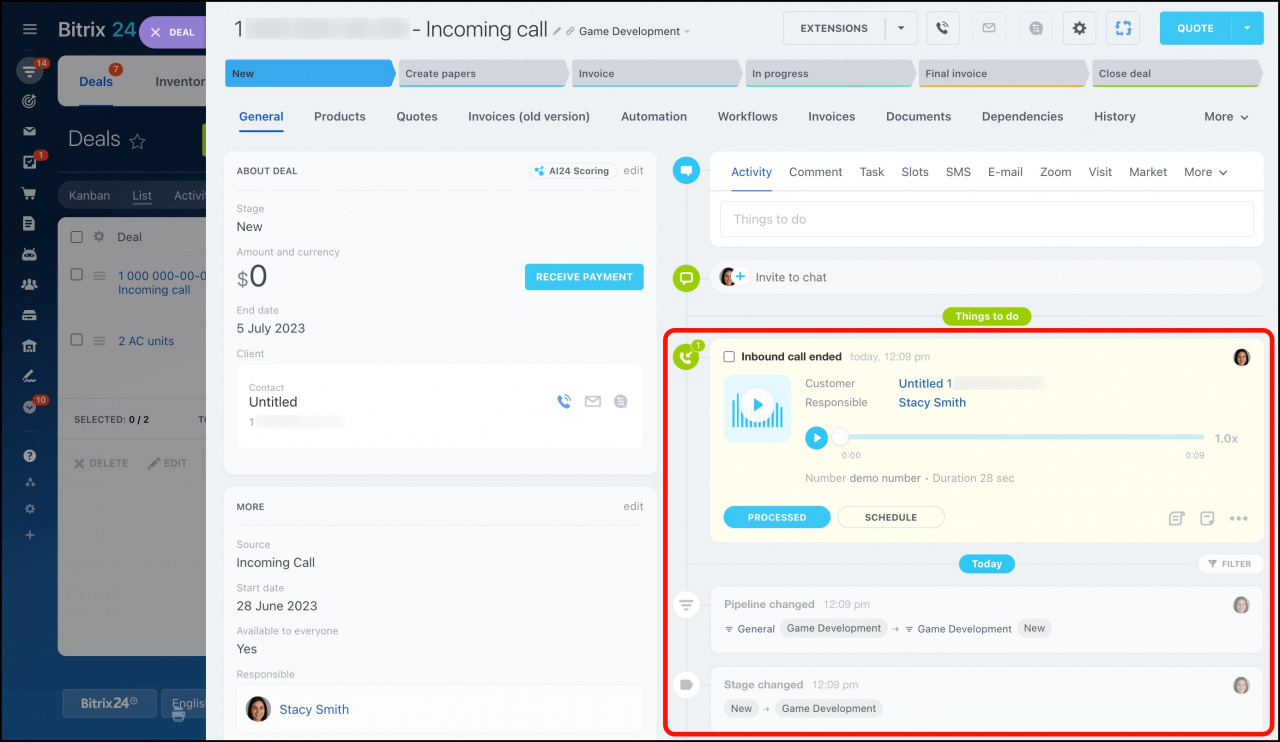Select the Zoom activity tab
Screen dimensions: 1280x742
click(x=1055, y=172)
